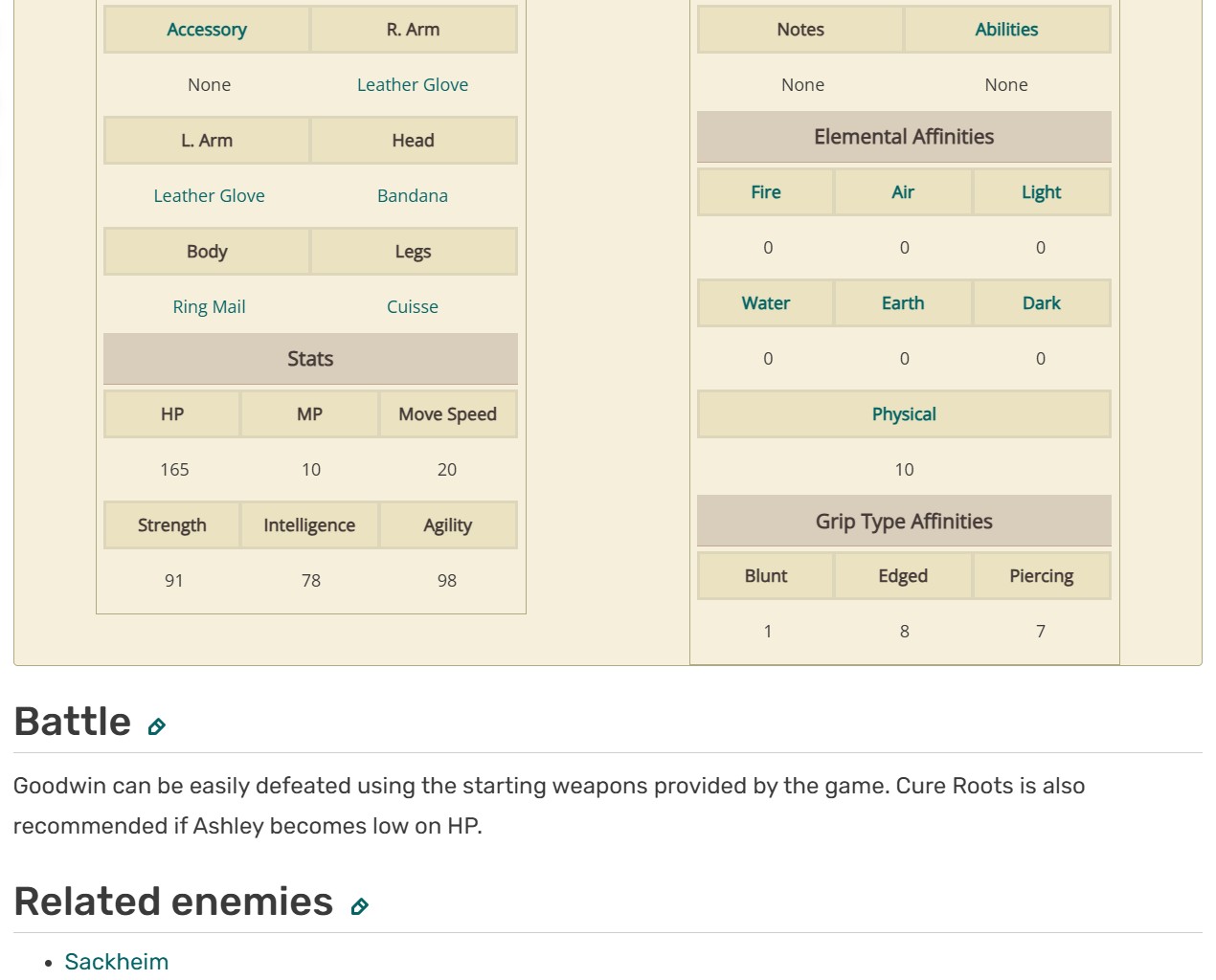Image resolution: width=1216 pixels, height=980 pixels.
Task: Select the Blunt value 1
Action: tap(768, 632)
